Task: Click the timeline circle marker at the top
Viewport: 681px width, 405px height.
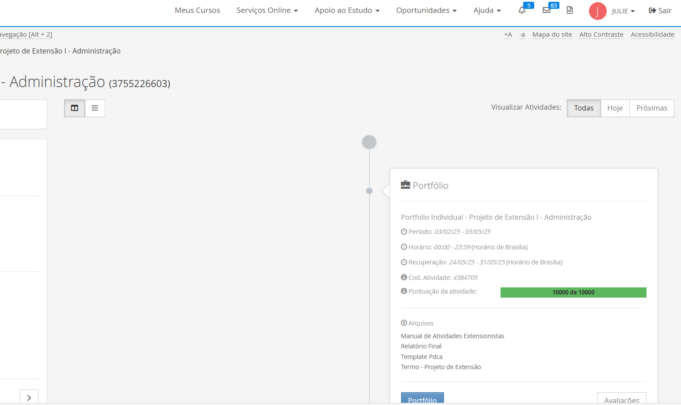Action: 369,142
